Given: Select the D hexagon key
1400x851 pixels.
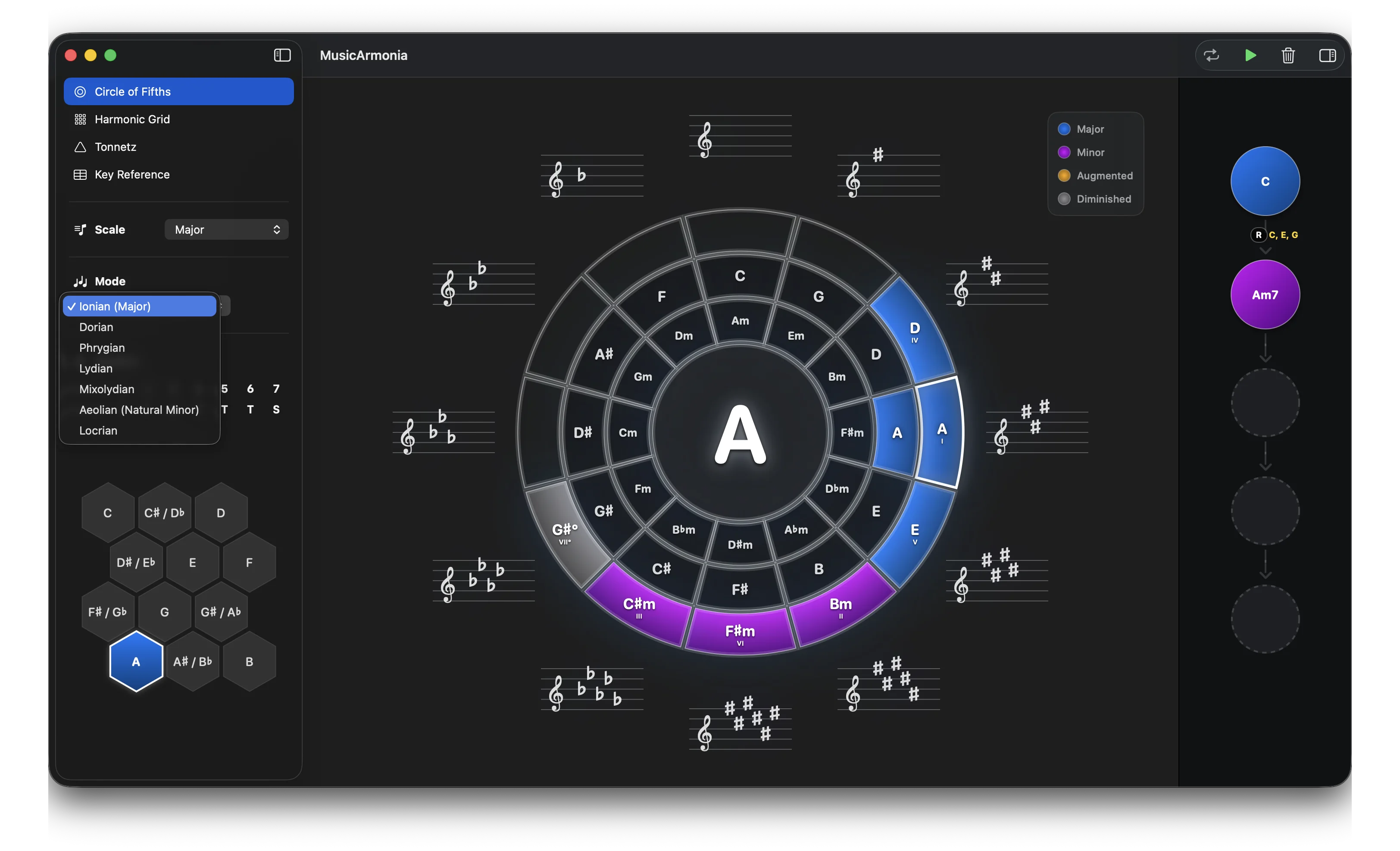Looking at the screenshot, I should (221, 513).
